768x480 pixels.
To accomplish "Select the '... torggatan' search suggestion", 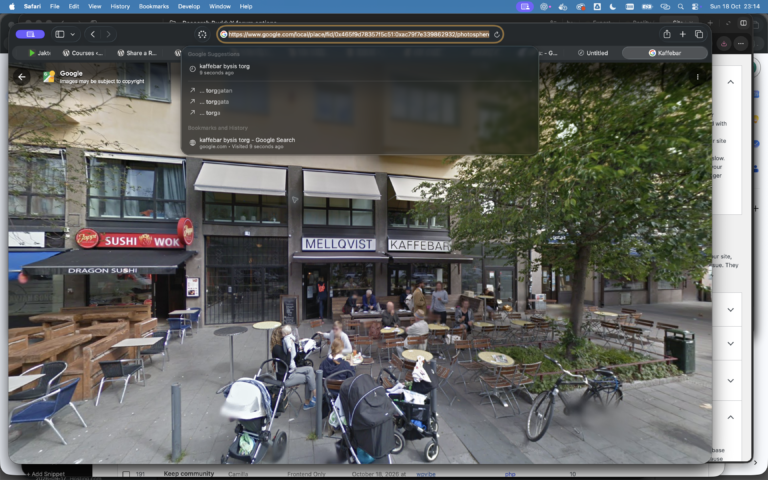I will pyautogui.click(x=360, y=91).
